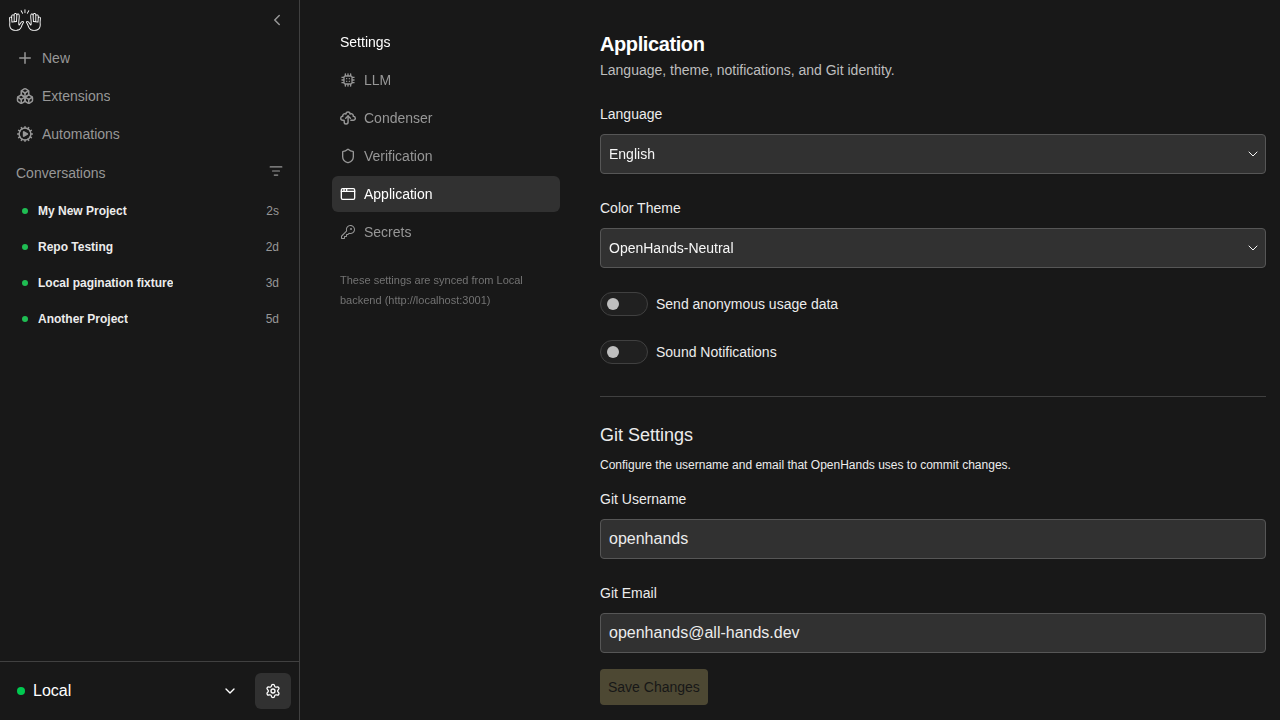Click green status dot of Another Project
The width and height of the screenshot is (1280, 720).
[25, 319]
